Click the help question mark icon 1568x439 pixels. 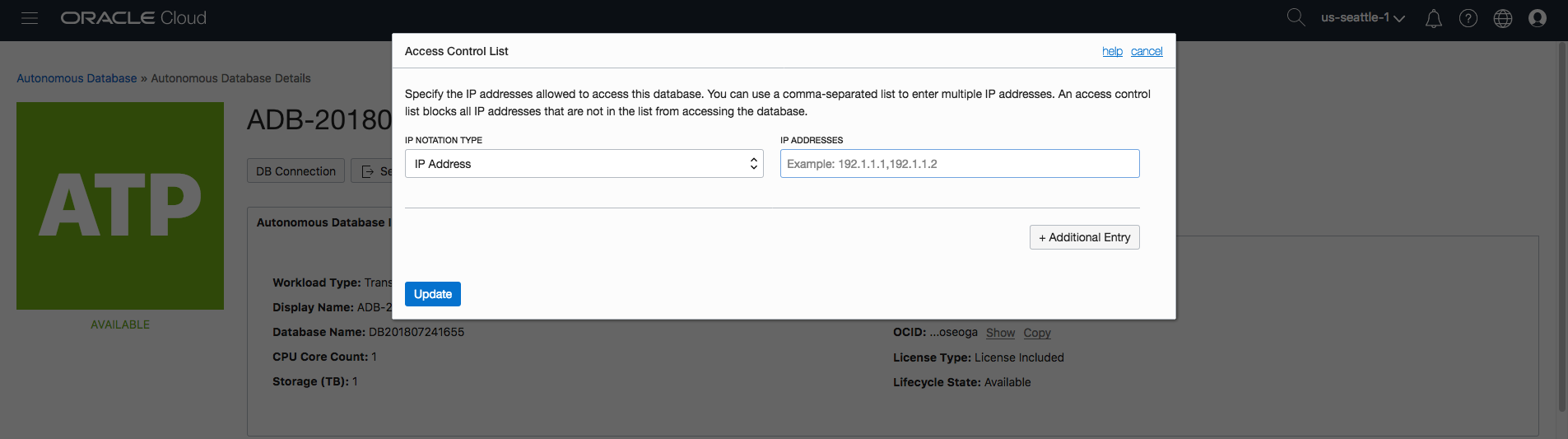tap(1468, 18)
